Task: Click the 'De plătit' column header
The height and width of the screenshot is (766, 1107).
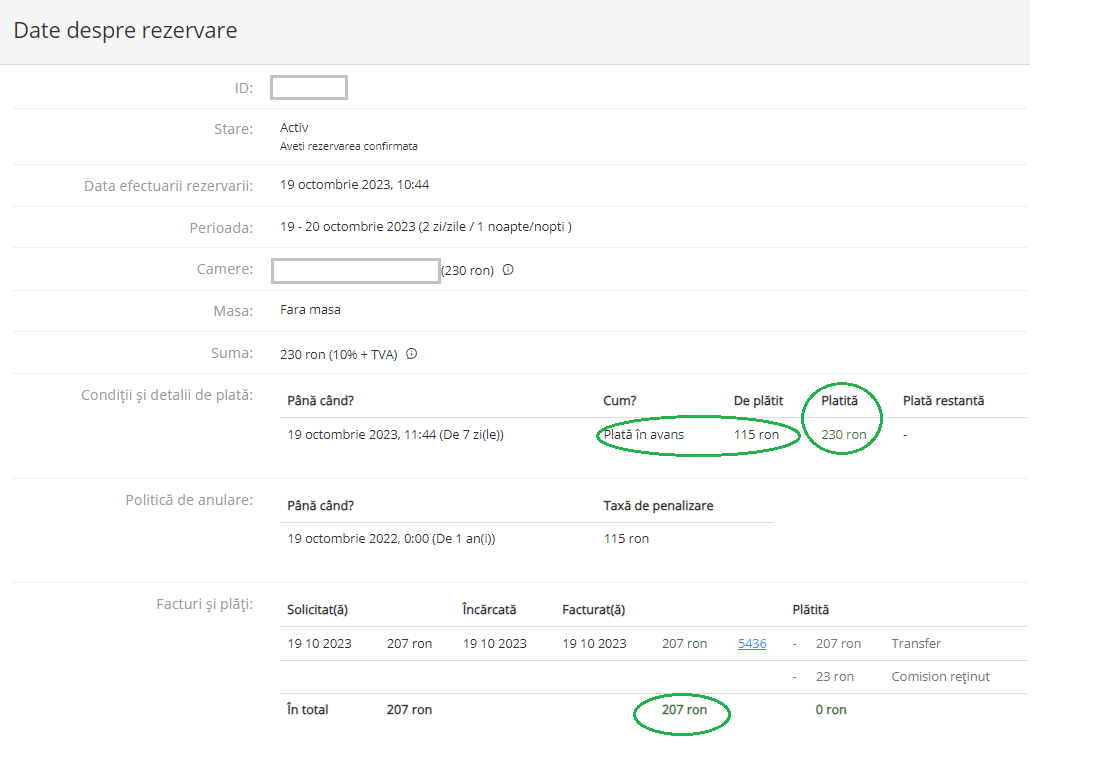Action: 758,401
